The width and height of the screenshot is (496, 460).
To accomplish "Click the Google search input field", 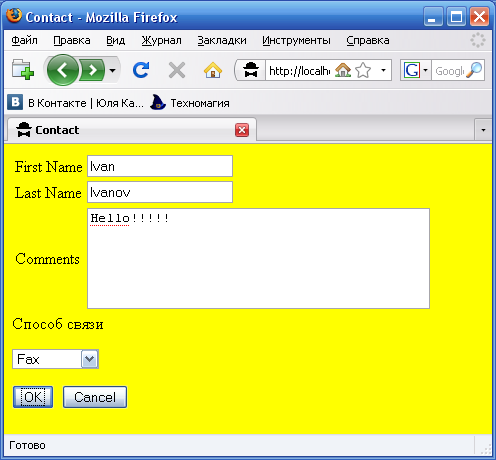I will (x=449, y=71).
